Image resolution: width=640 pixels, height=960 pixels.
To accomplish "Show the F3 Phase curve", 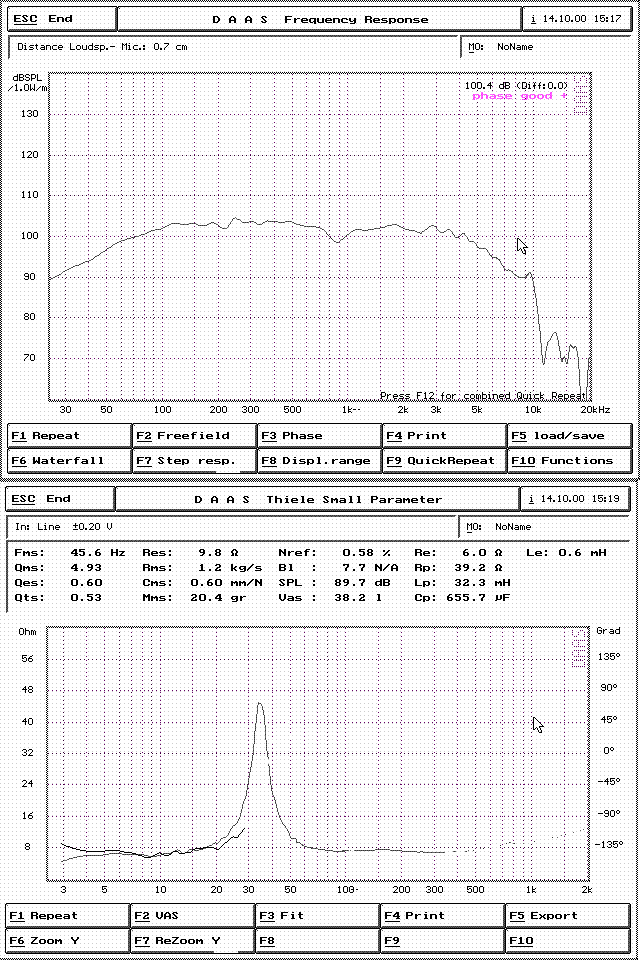I will [x=320, y=436].
